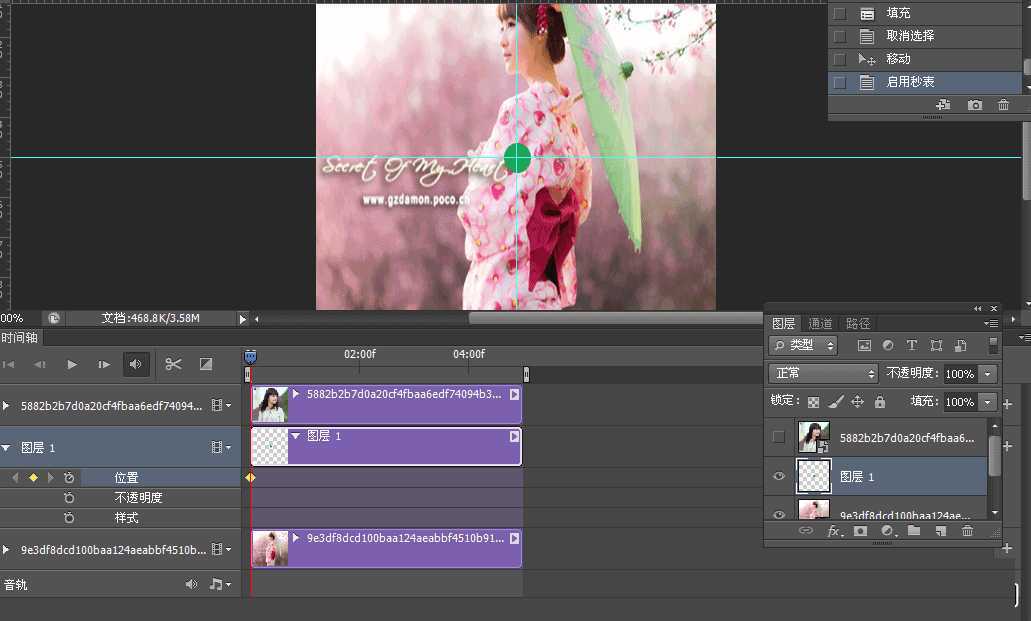Go to next keyframe arrow in 位置 row
The width and height of the screenshot is (1031, 621).
50,478
